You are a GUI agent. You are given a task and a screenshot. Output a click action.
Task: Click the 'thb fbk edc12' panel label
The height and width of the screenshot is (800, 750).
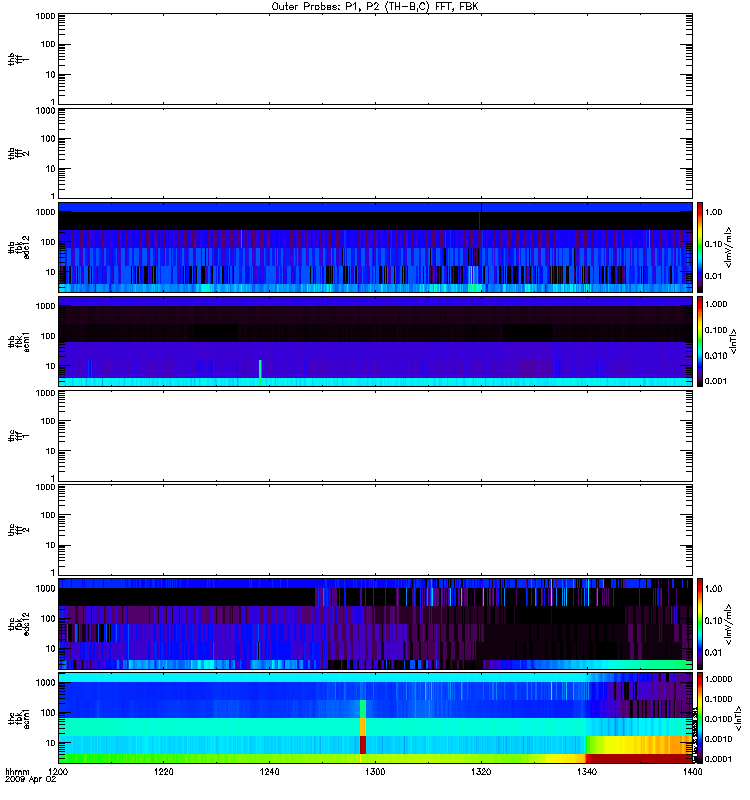pyautogui.click(x=19, y=247)
